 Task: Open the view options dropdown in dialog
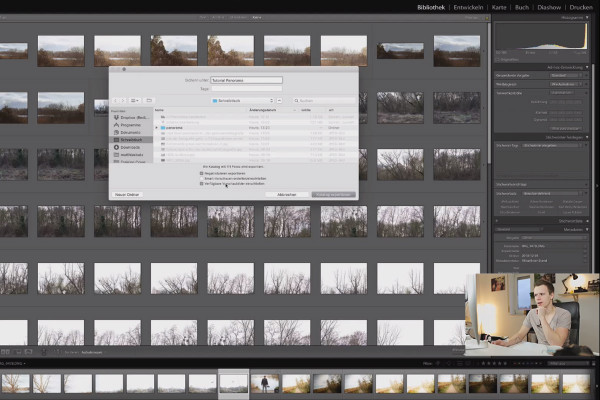coord(135,100)
